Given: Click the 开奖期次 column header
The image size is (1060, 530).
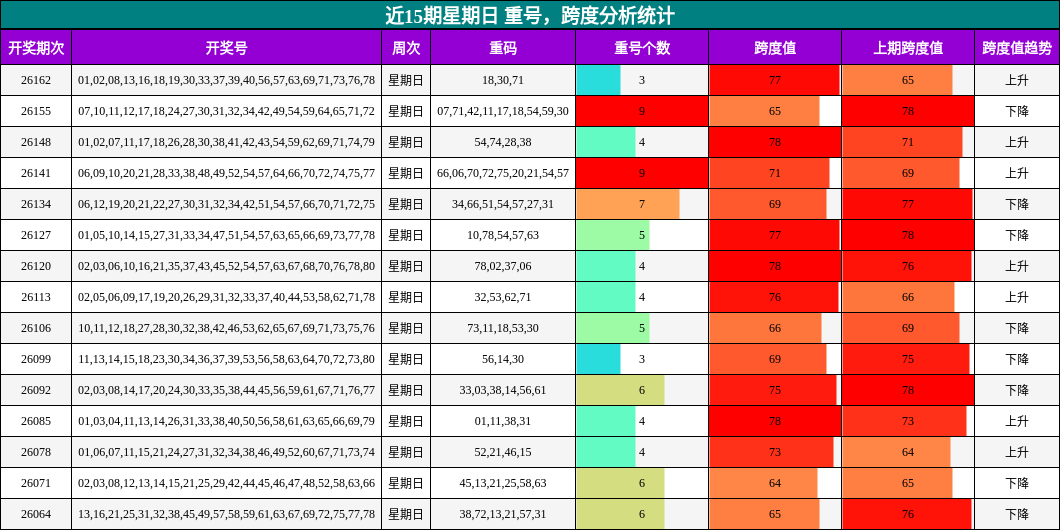Looking at the screenshot, I should click(36, 47).
